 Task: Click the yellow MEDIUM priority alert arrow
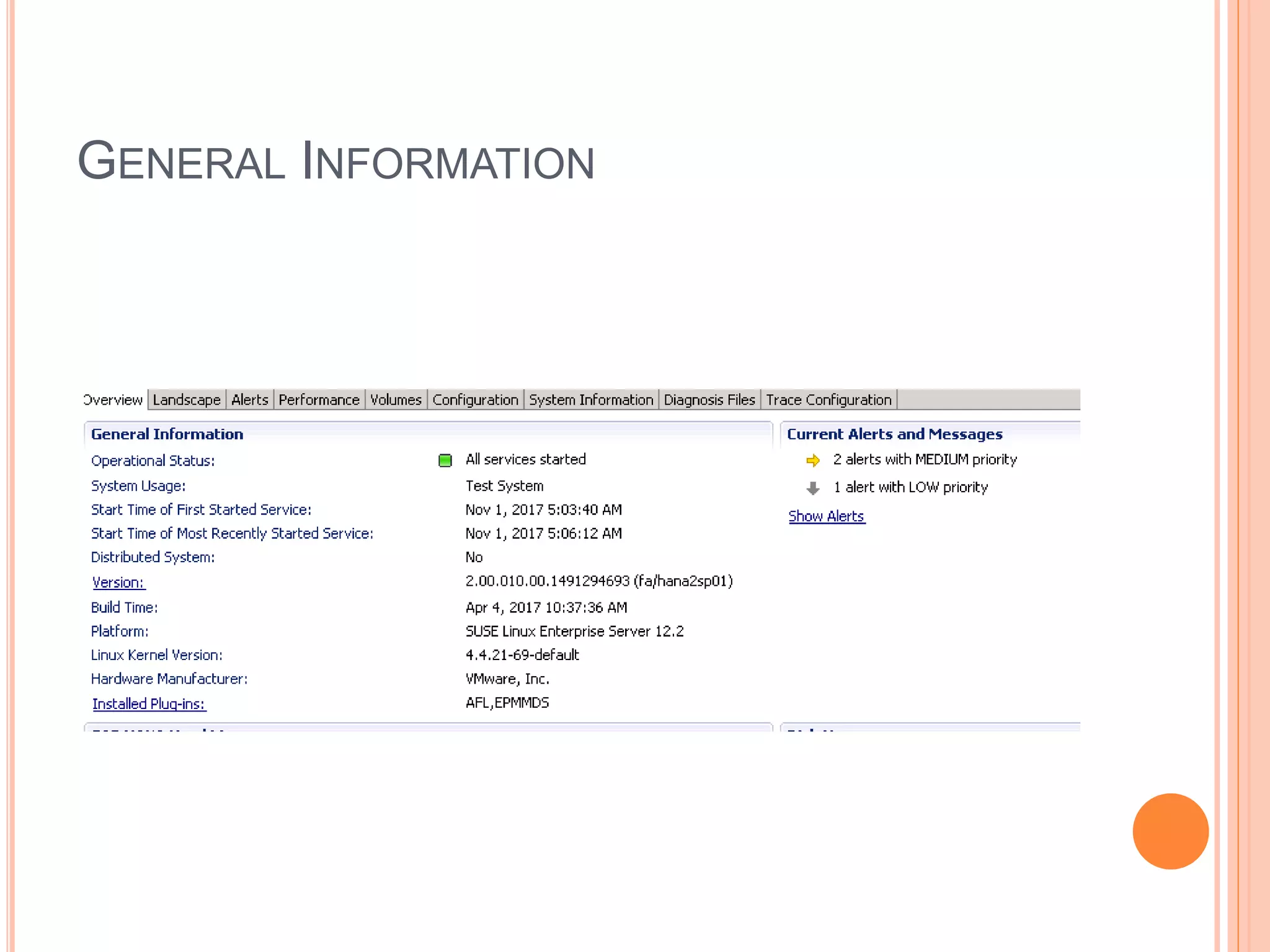coord(813,461)
